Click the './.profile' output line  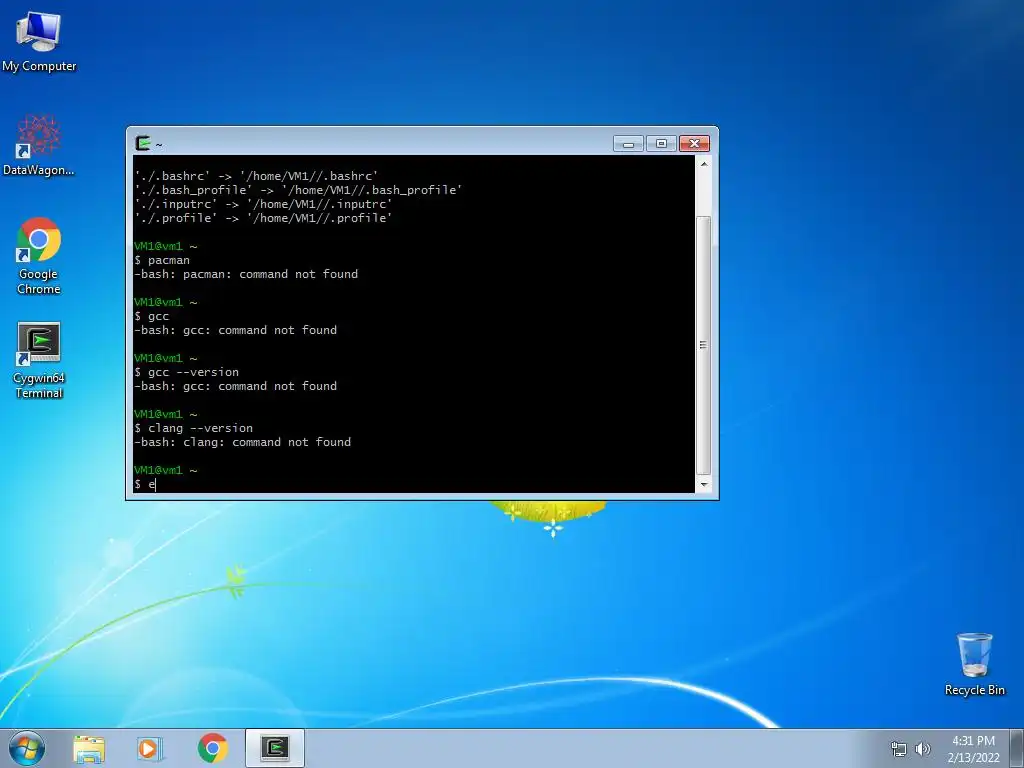point(263,218)
